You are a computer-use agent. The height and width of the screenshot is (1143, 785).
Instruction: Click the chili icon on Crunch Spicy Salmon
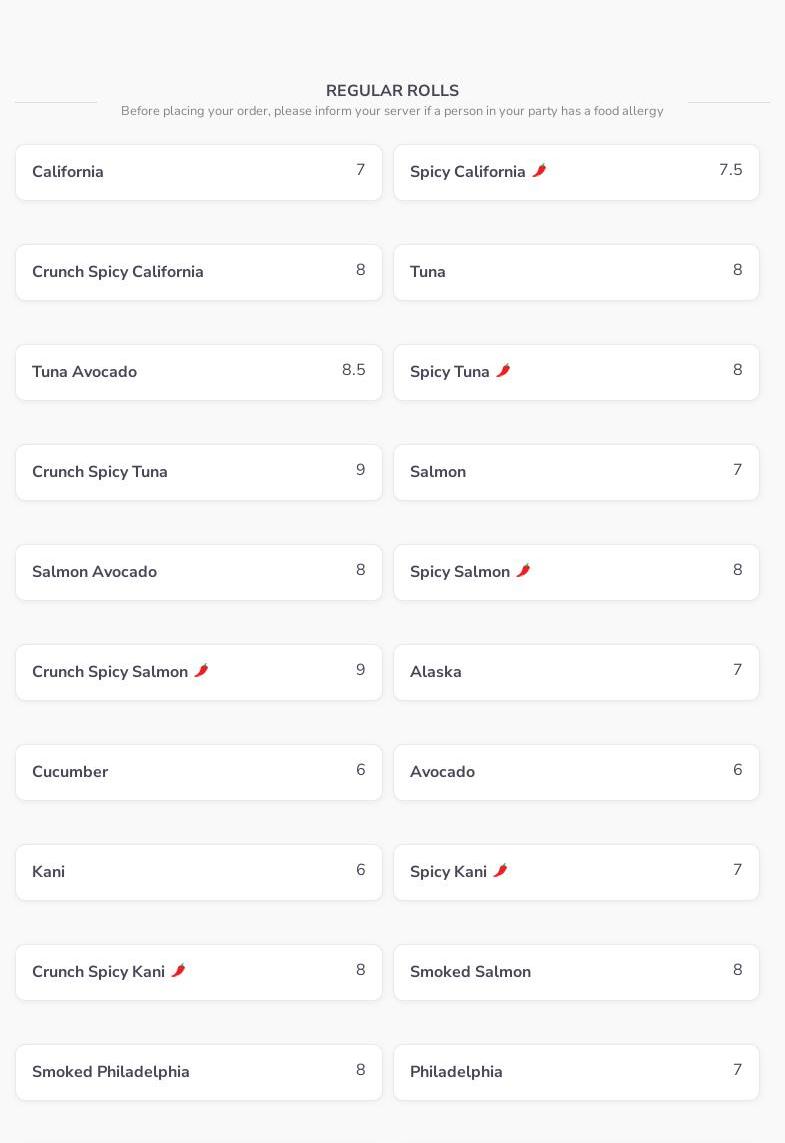click(x=201, y=671)
